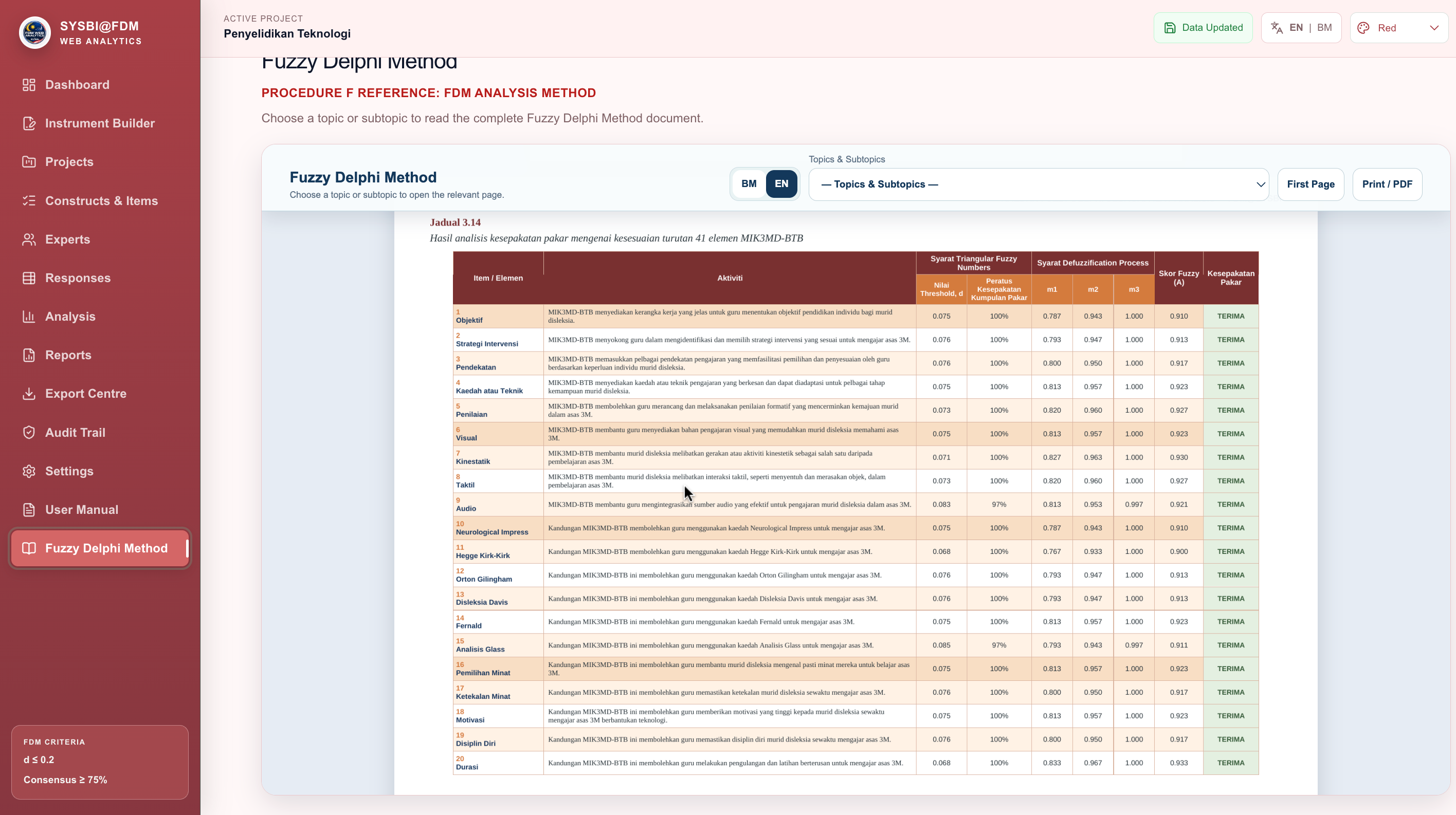Click TERIMA cell in the Durasi row
Screen dimensions: 1456x815
click(x=1230, y=763)
